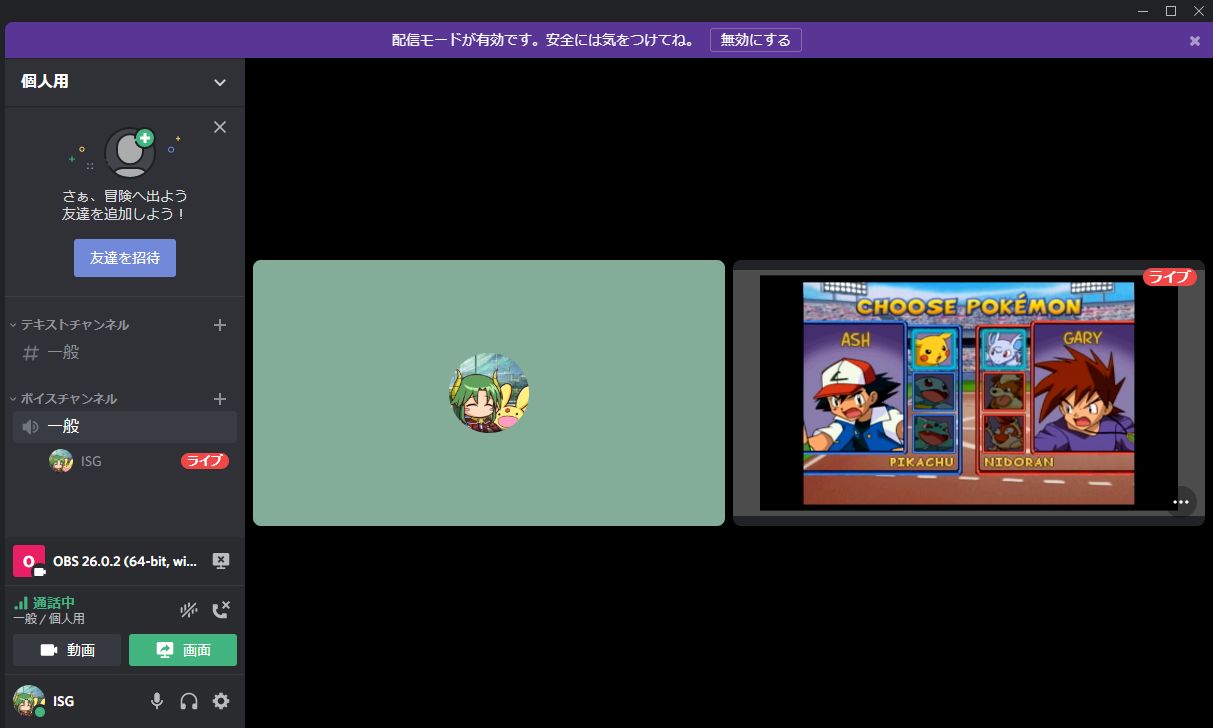The width and height of the screenshot is (1213, 728).
Task: Click the signal bars connection icon
Action: pos(21,603)
